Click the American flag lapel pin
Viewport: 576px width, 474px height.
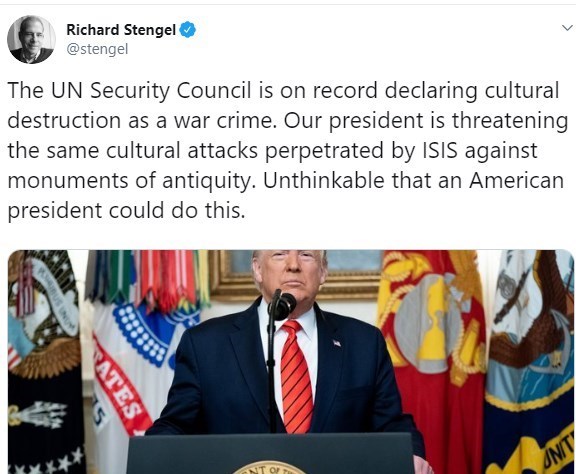[337, 343]
